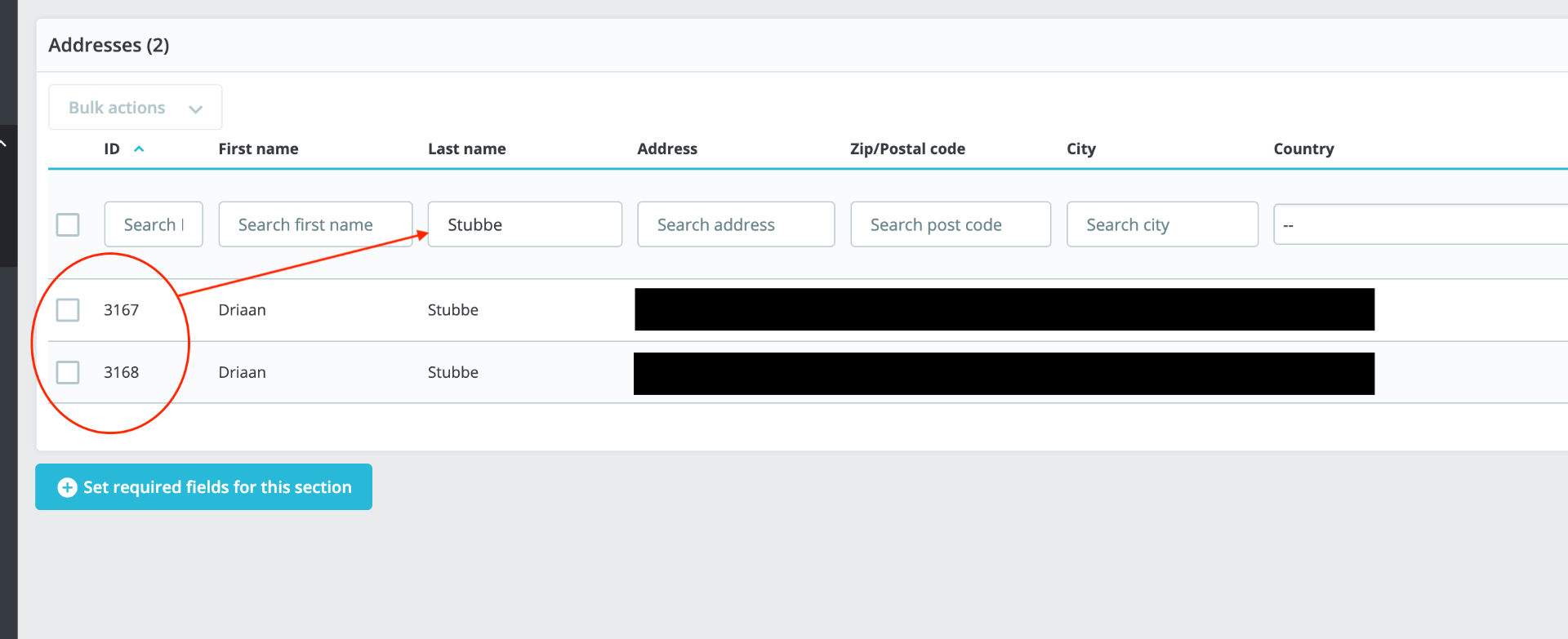Toggle the select-all addresses checkbox
Screen dimensions: 1568x639
pyautogui.click(x=68, y=224)
